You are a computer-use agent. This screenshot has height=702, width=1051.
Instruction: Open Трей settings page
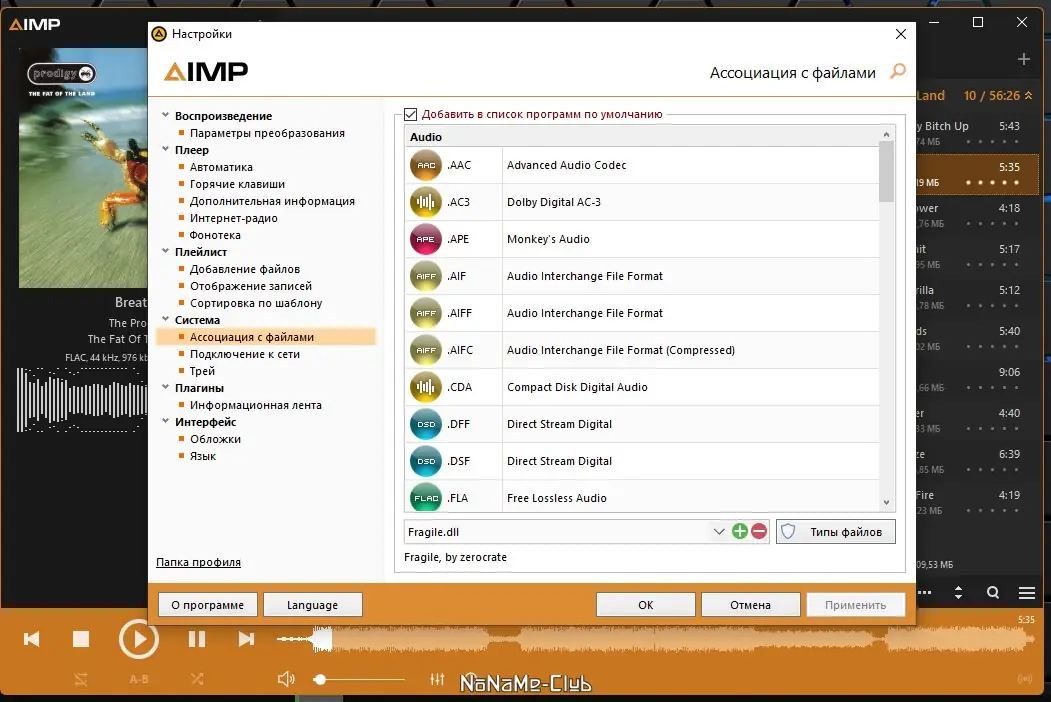coord(202,371)
